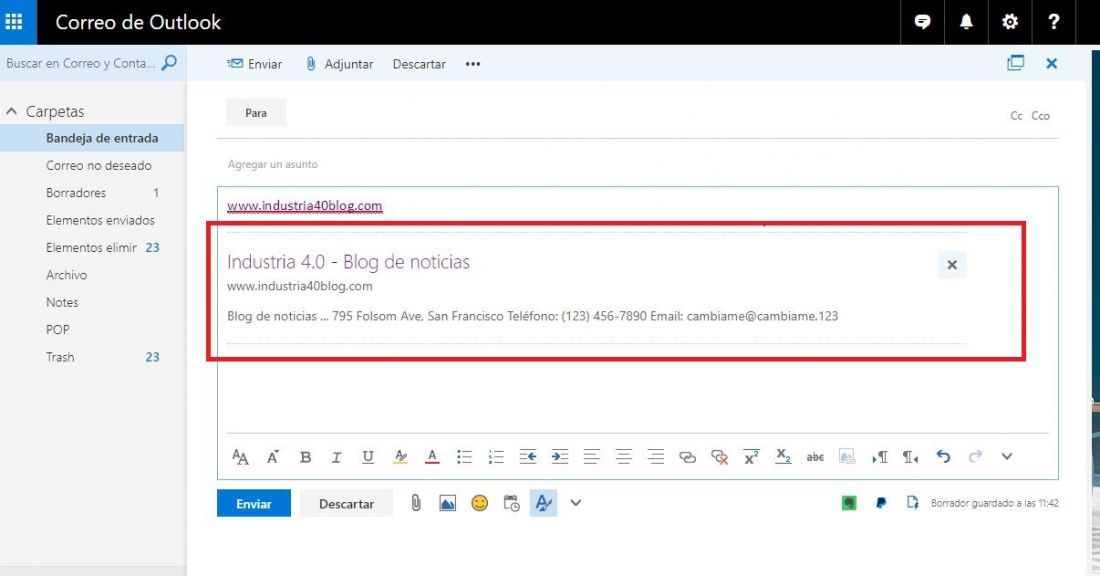Viewport: 1100px width, 576px height.
Task: Open the www.industria40blog.com link in body
Action: point(304,206)
